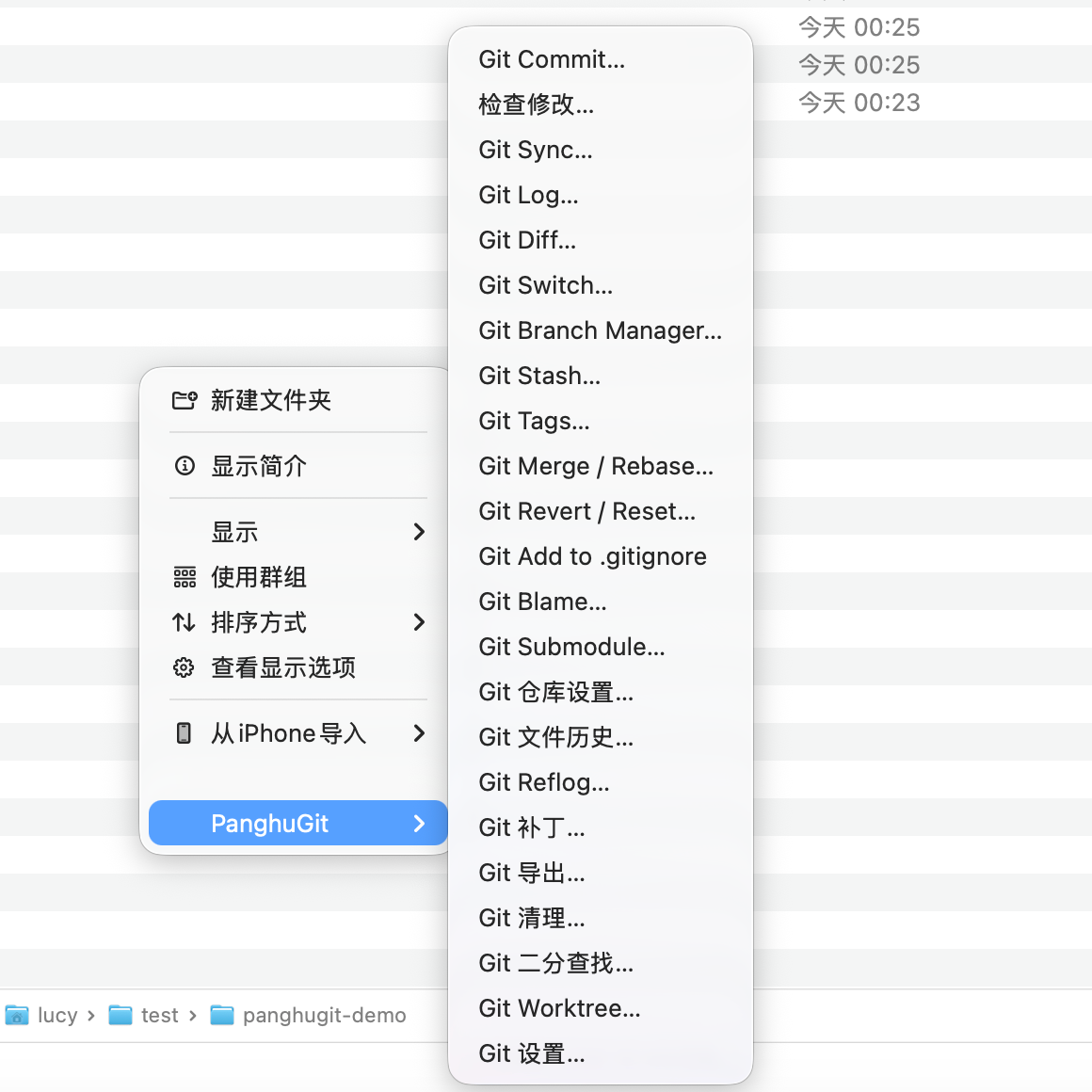Click Git Add to .gitignore
This screenshot has width=1092, height=1092.
click(601, 556)
